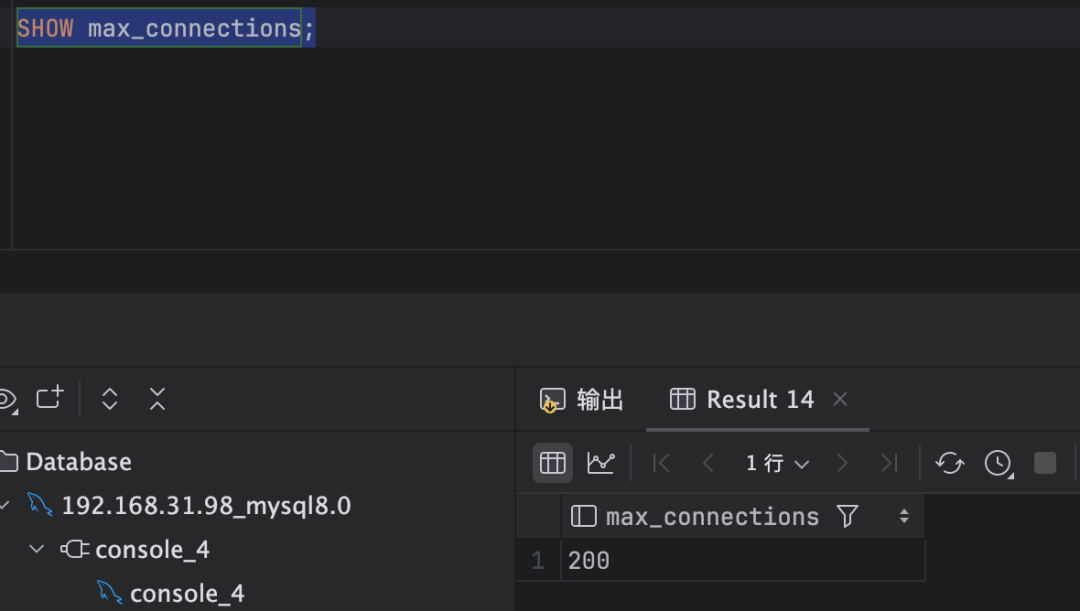Toggle sort order on max_connections column
Screen dimensions: 1080x611
[903, 516]
